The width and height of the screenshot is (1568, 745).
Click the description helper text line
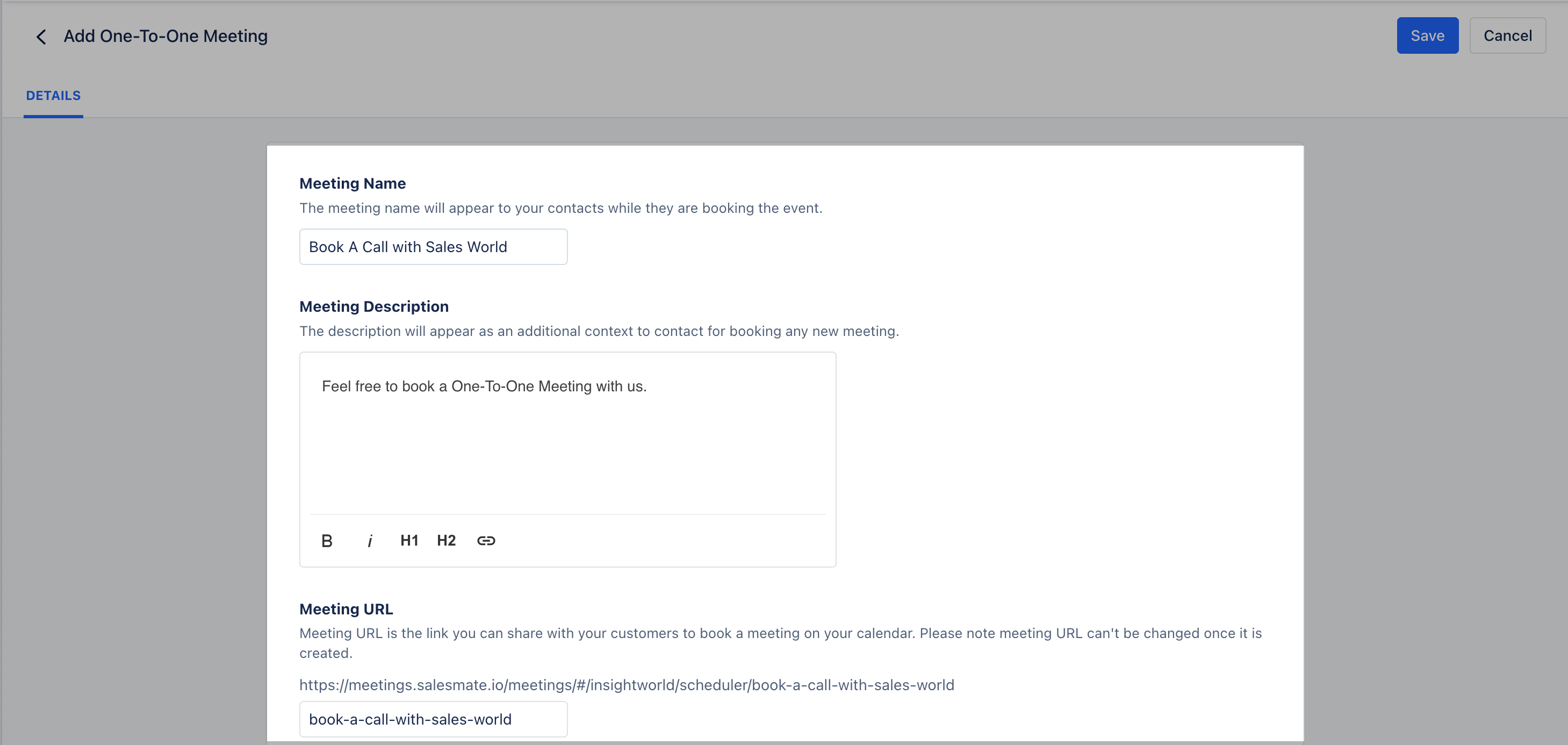(x=599, y=331)
